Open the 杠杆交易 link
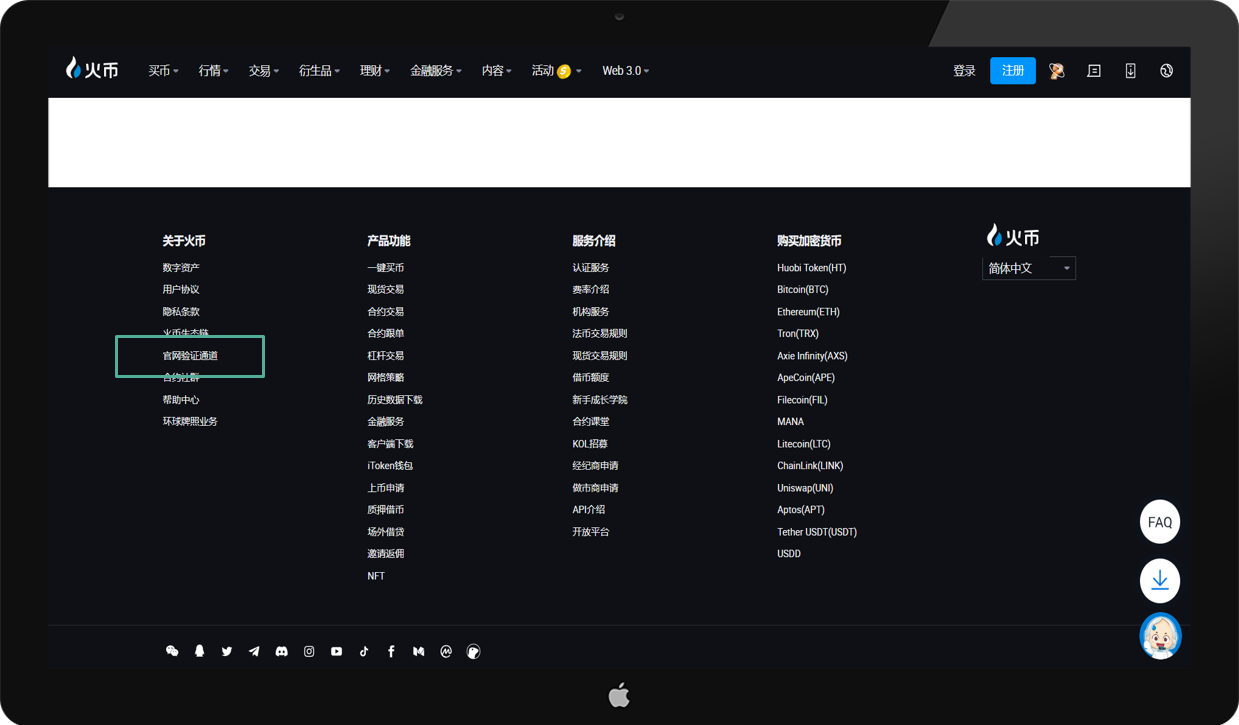This screenshot has width=1239, height=725. pyautogui.click(x=386, y=356)
